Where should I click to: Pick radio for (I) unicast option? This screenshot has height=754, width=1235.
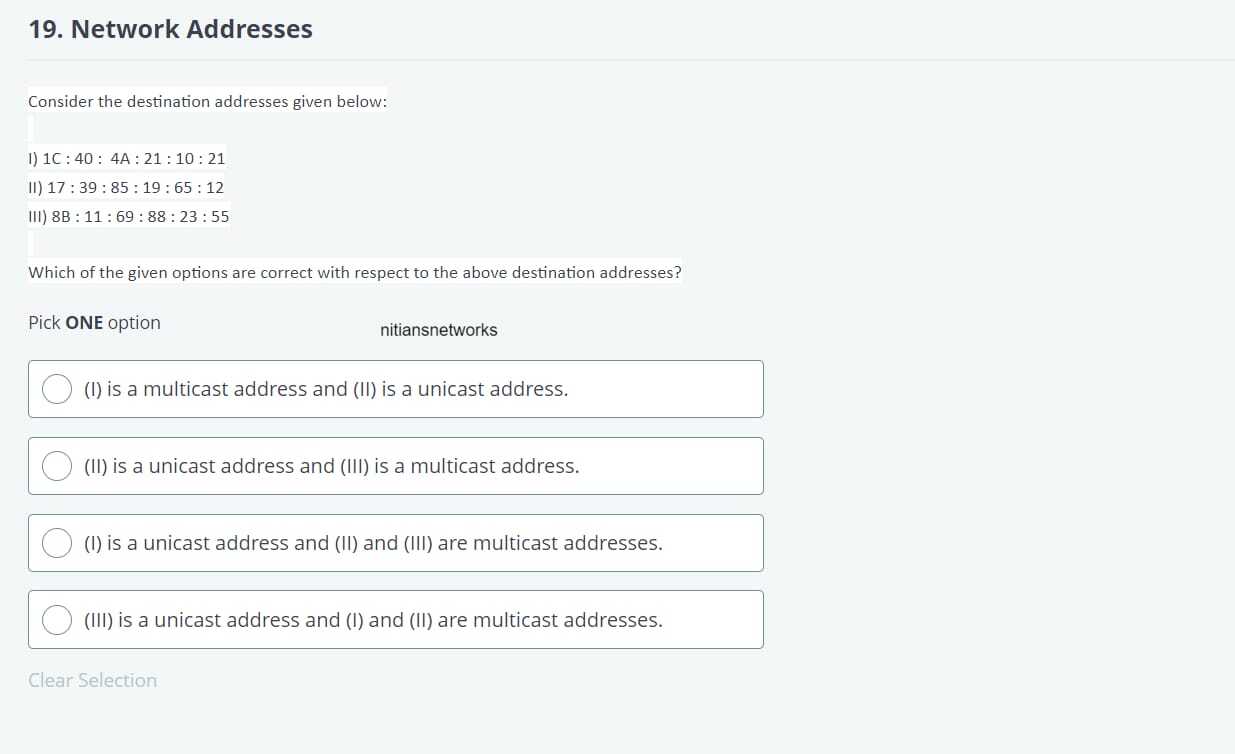click(x=57, y=543)
